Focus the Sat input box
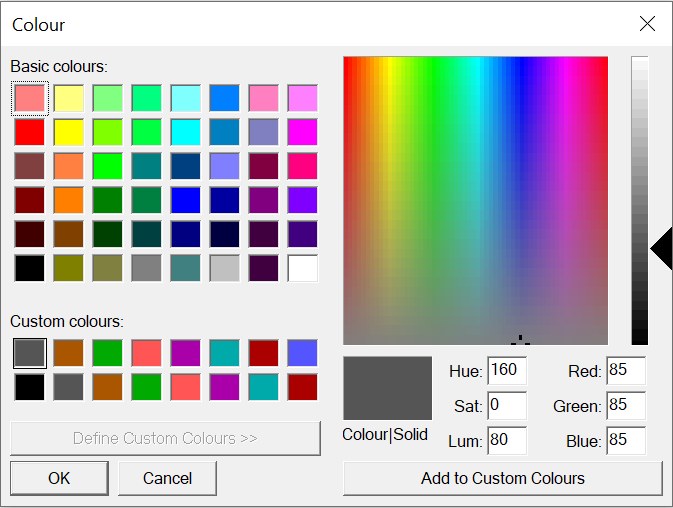Viewport: 673px width, 508px height. (507, 405)
